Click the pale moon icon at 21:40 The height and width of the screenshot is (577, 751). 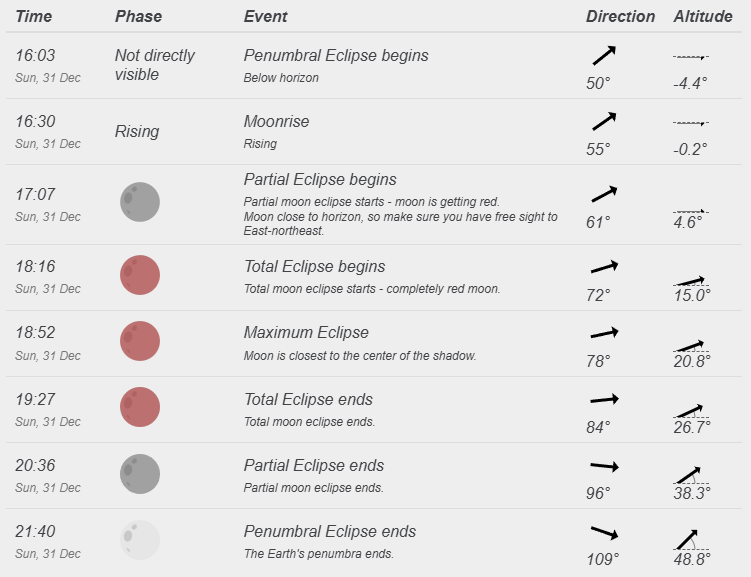140,540
